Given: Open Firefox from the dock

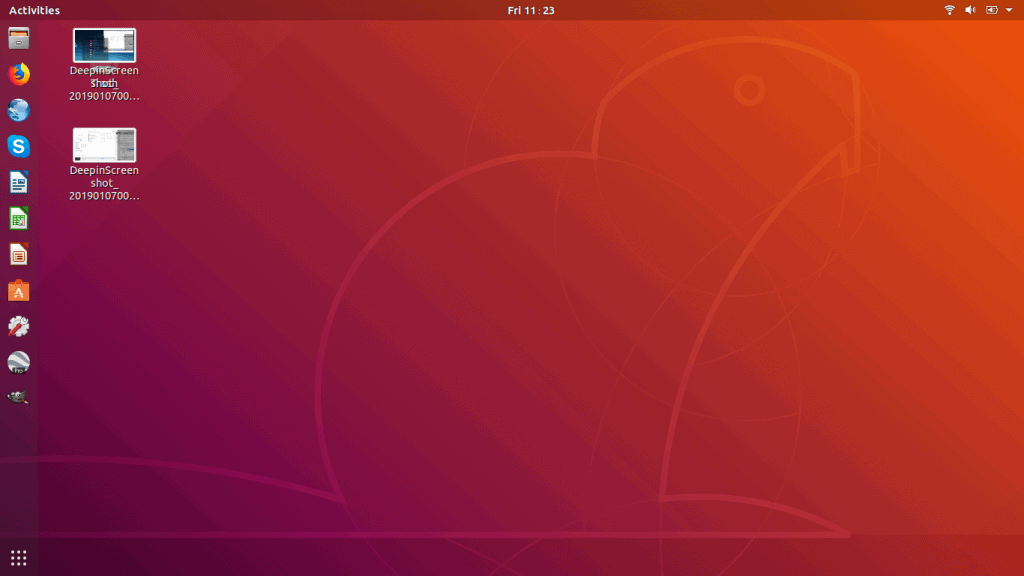Looking at the screenshot, I should [x=18, y=74].
